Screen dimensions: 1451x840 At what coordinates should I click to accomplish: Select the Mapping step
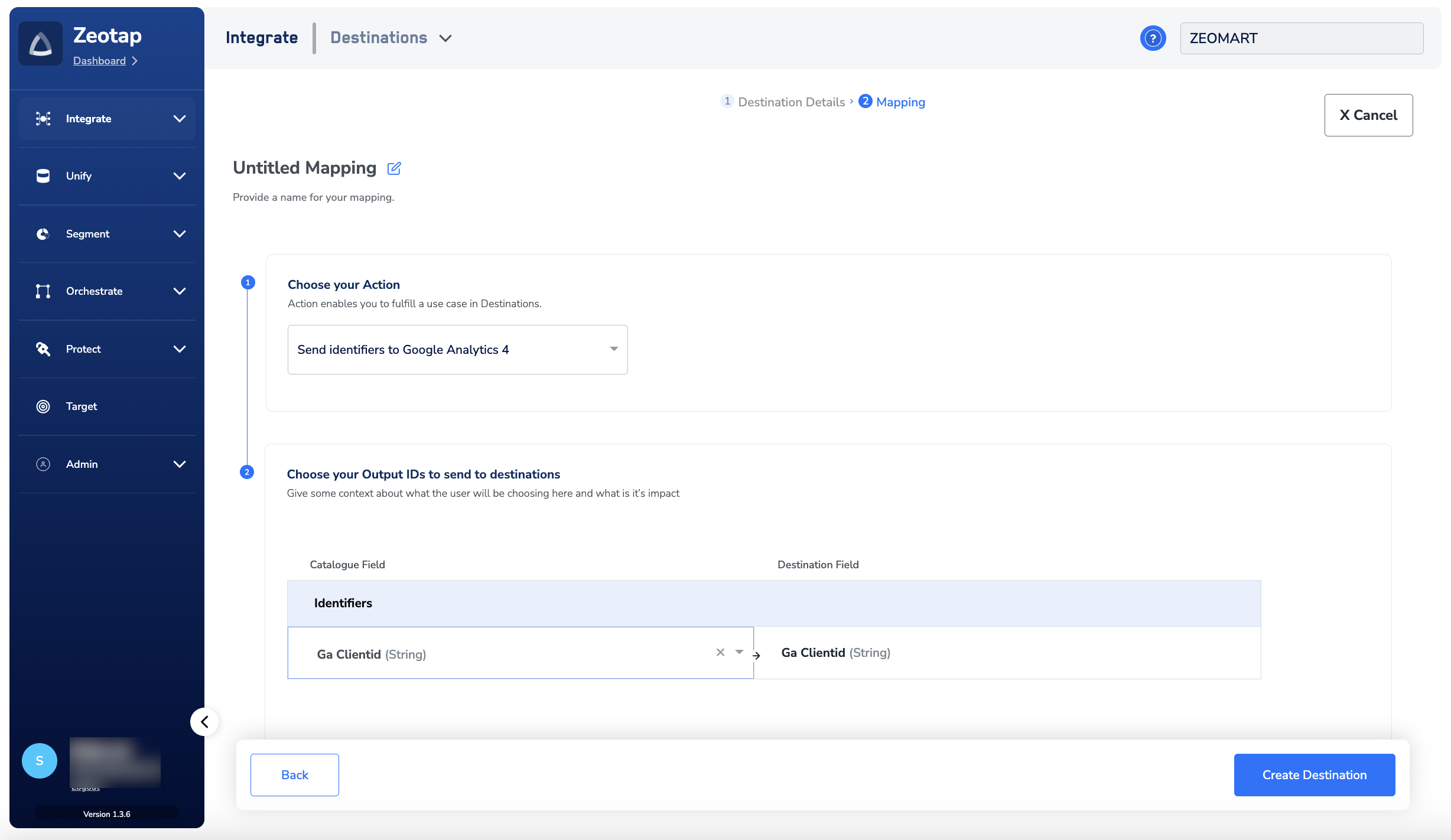point(900,102)
